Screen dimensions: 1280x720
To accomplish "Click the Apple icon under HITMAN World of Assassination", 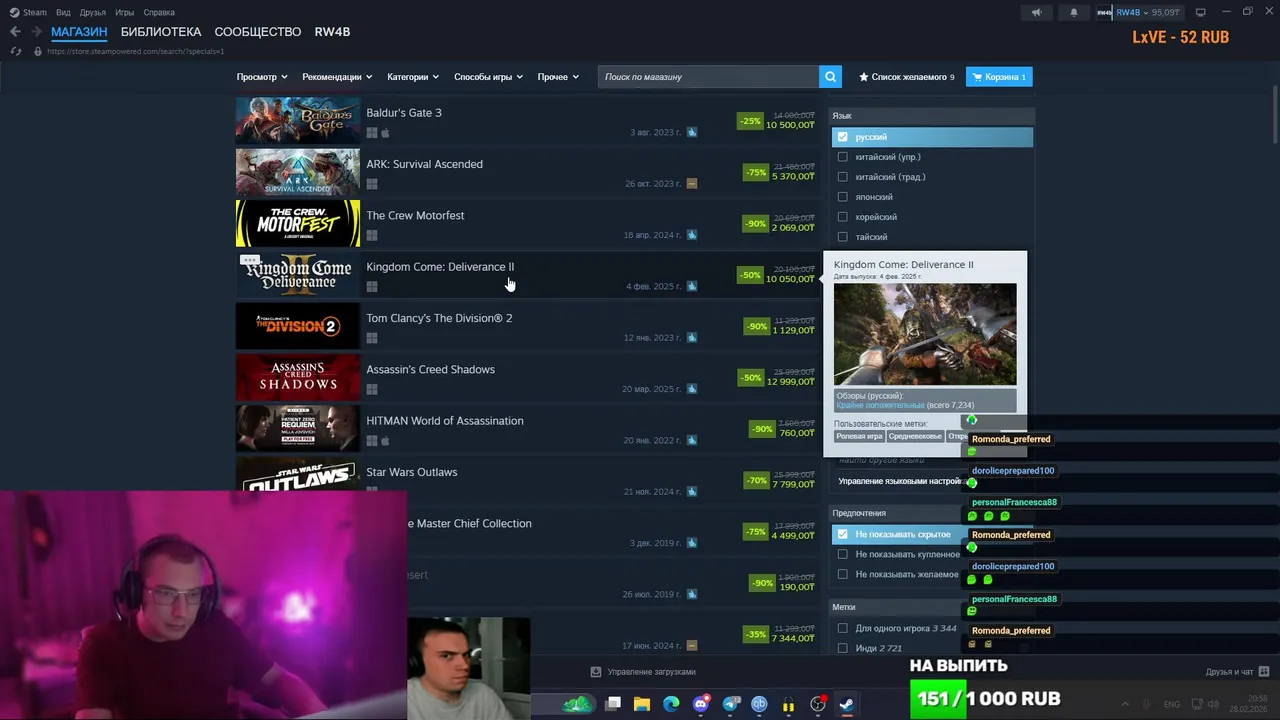I will coord(385,441).
